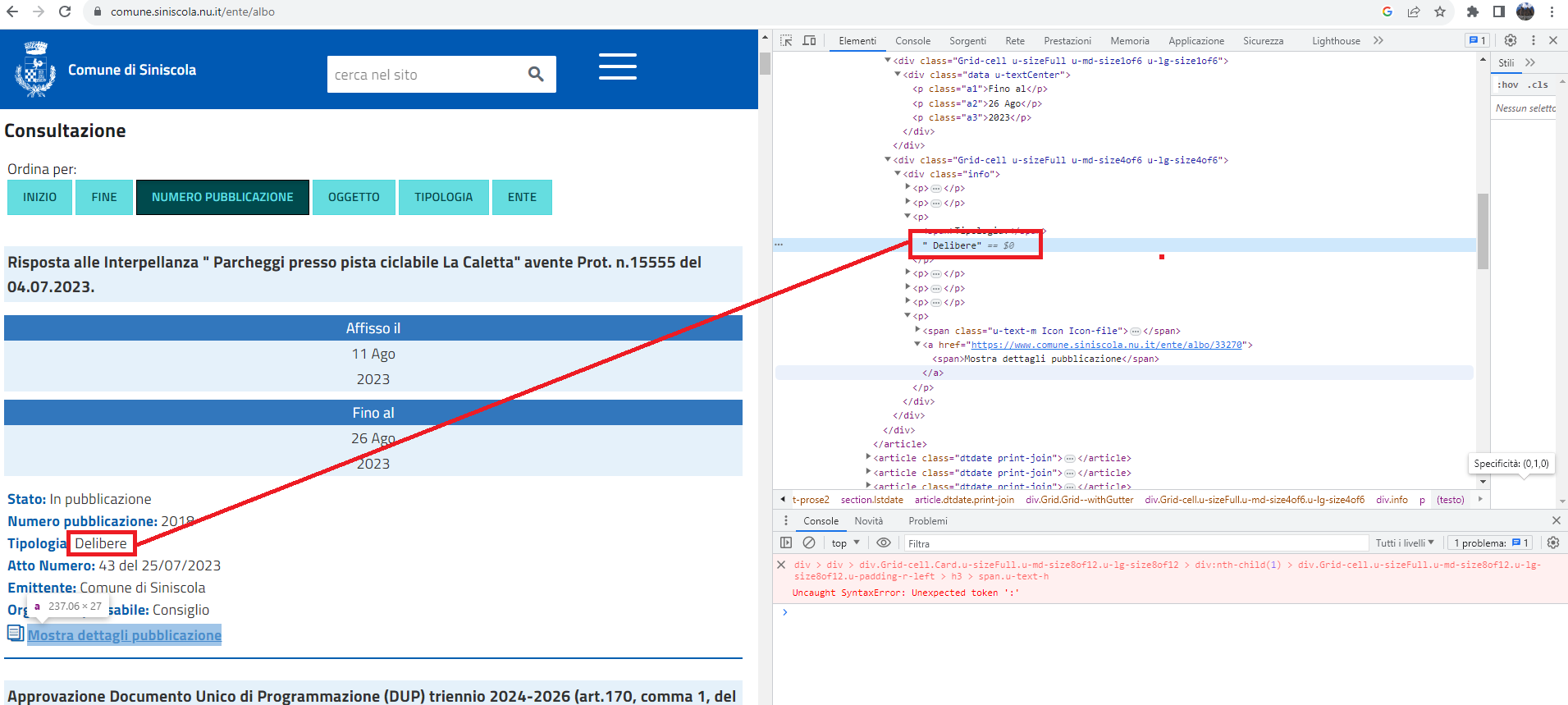Open the Mostra dettagli pubblicazione link
1568x705 pixels.
[125, 635]
